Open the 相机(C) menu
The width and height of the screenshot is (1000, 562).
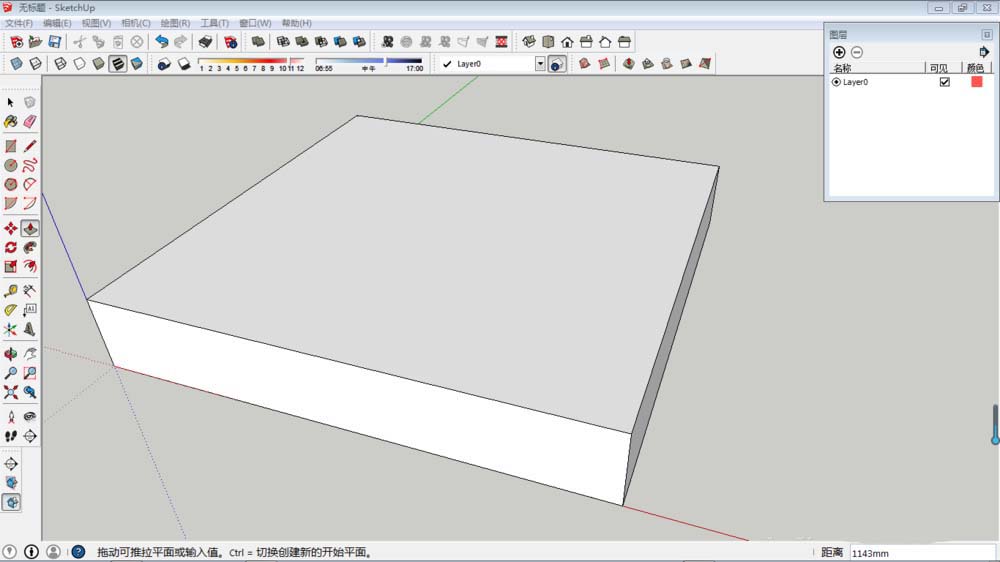pos(135,23)
